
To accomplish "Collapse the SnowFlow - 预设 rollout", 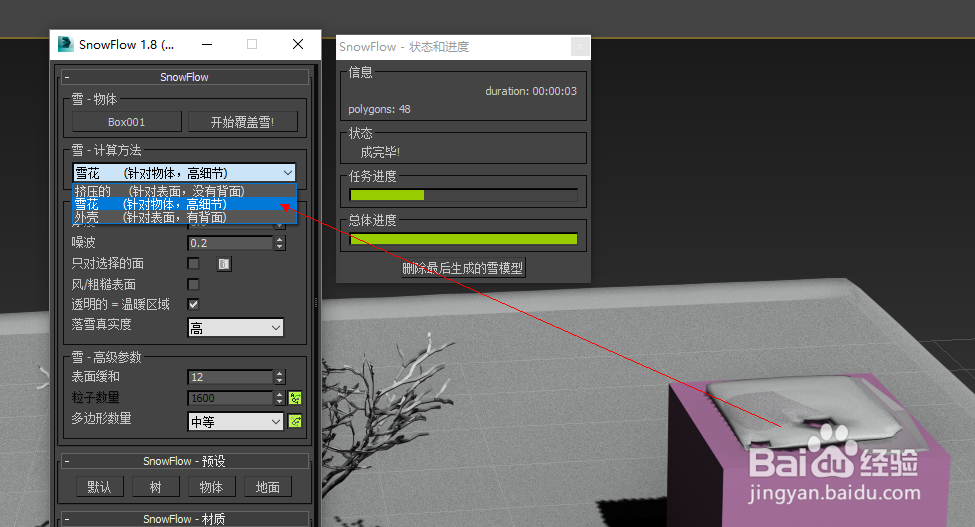I will [184, 461].
